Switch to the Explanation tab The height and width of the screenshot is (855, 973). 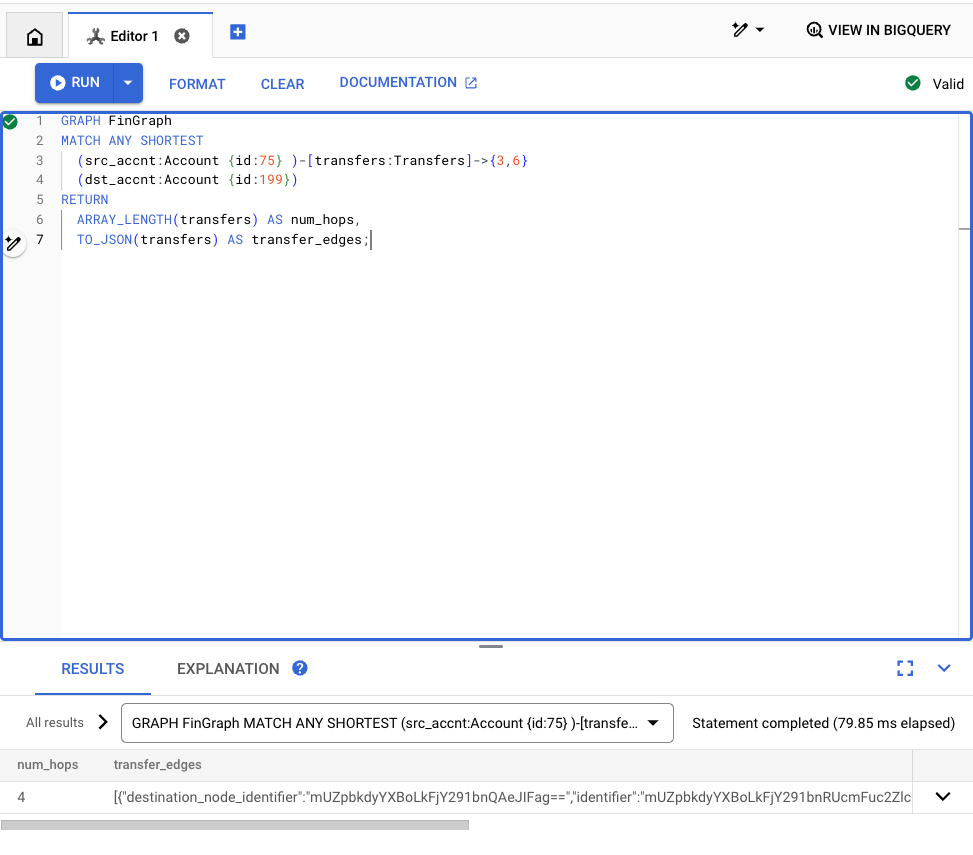[228, 669]
